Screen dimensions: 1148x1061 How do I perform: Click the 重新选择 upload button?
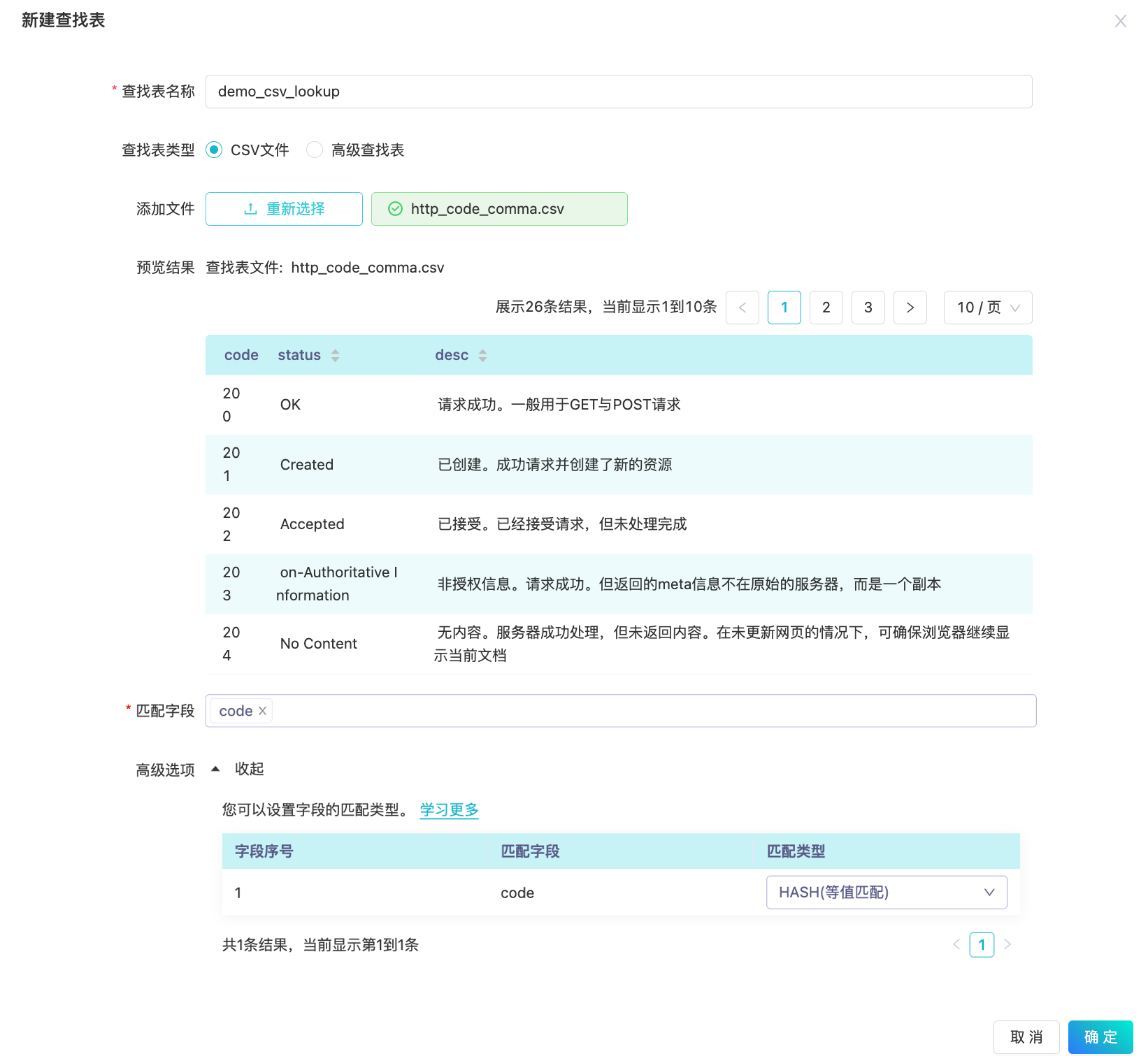(284, 209)
